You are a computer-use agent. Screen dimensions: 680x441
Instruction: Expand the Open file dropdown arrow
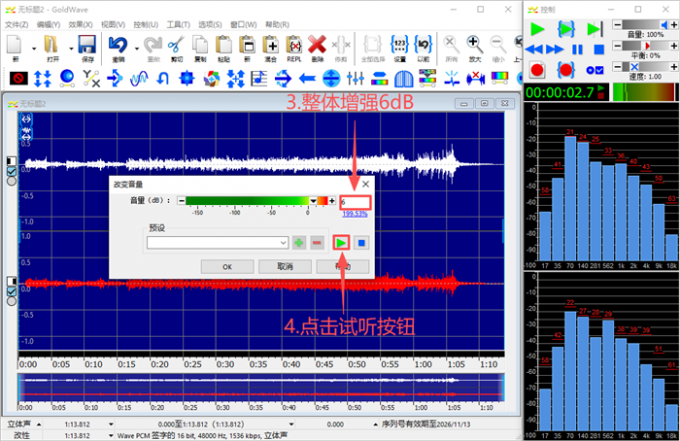pyautogui.click(x=71, y=49)
